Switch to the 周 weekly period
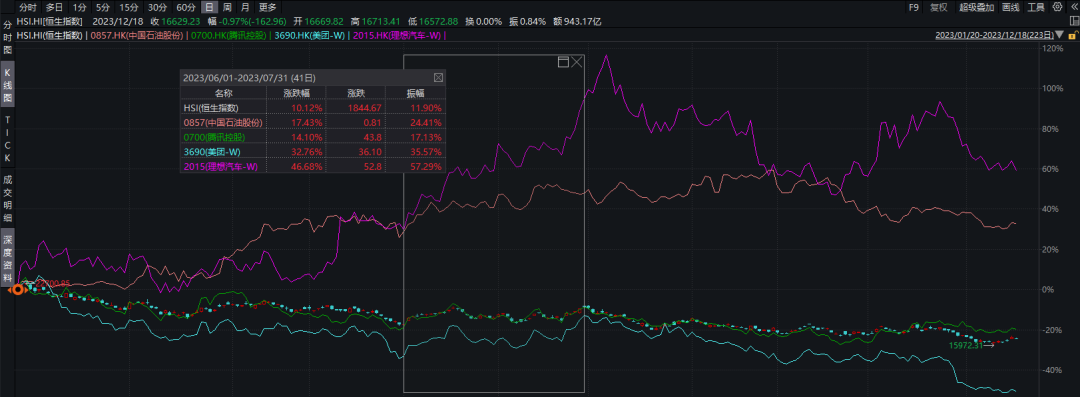This screenshot has height=397, width=1080. pyautogui.click(x=227, y=8)
